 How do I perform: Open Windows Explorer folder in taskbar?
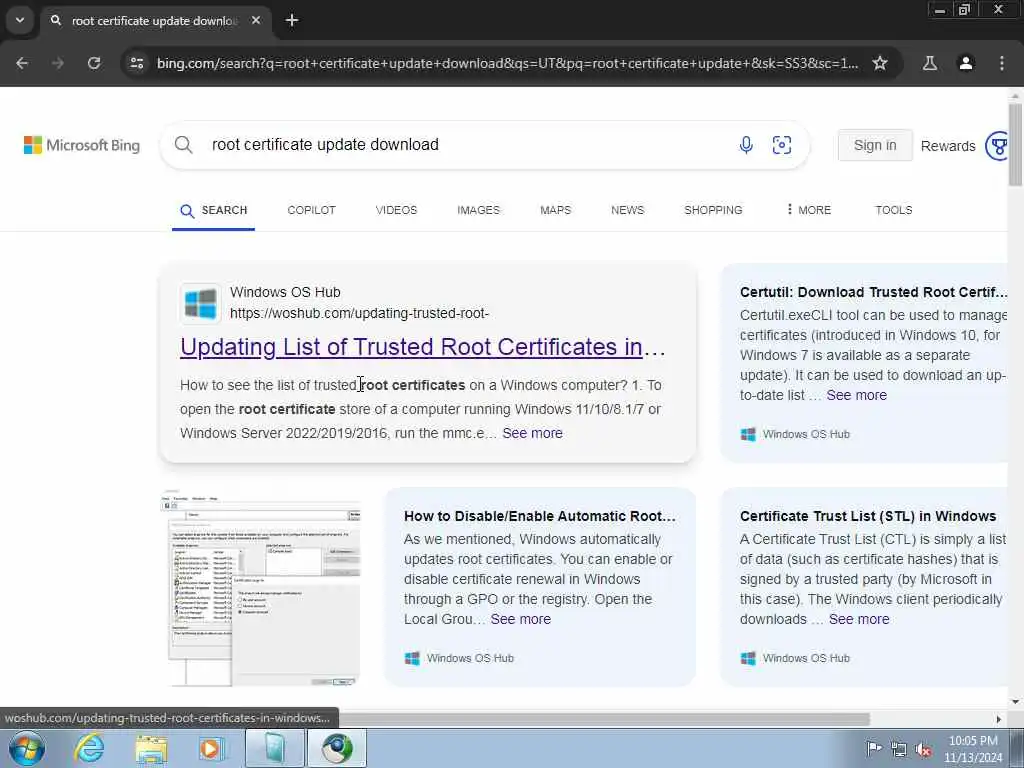point(151,748)
